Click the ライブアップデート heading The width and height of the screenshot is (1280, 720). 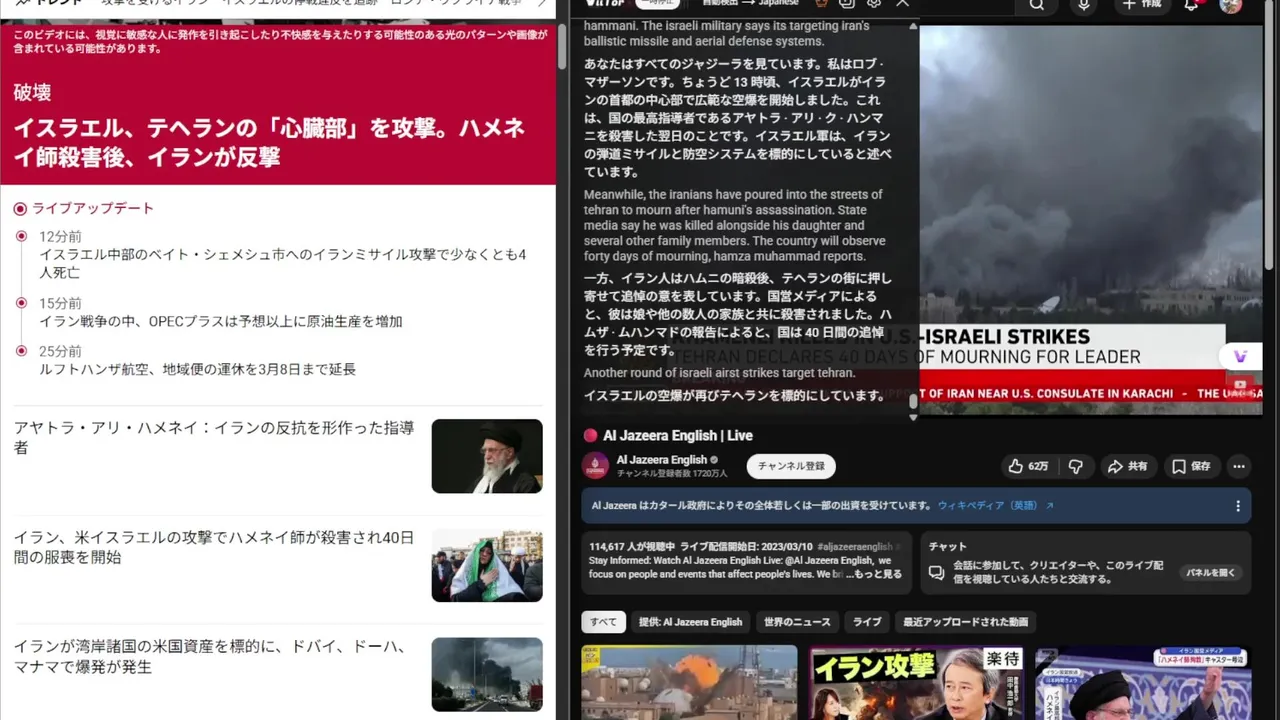click(x=93, y=208)
